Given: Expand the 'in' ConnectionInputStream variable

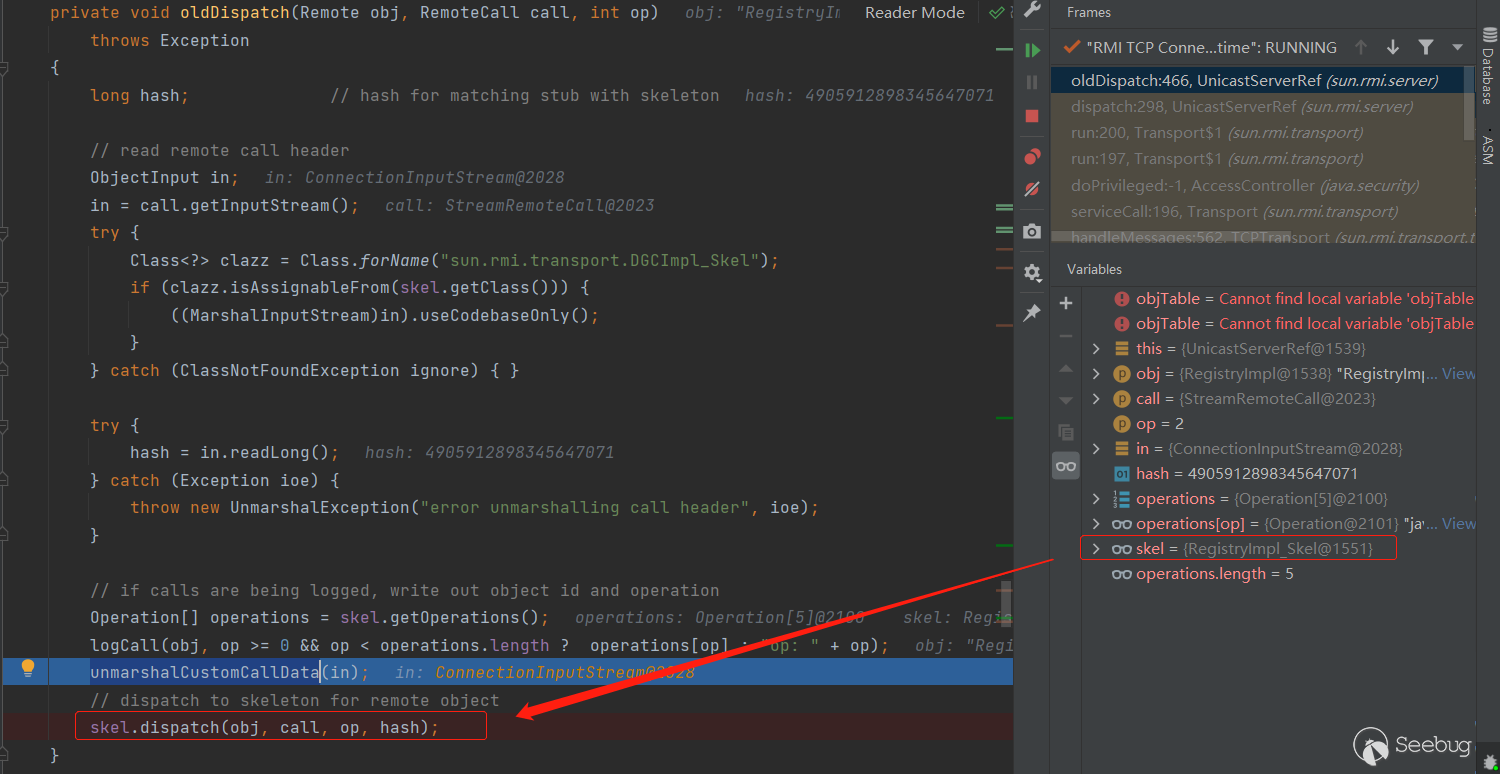Looking at the screenshot, I should click(1096, 449).
